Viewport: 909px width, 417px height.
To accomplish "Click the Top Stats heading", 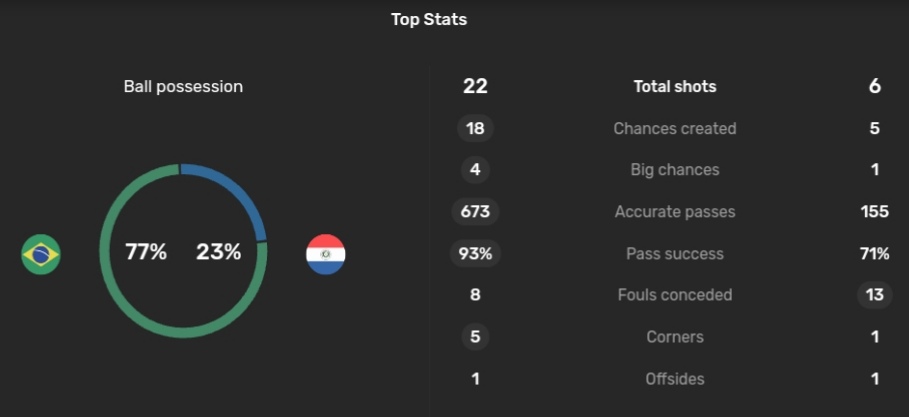I will click(429, 19).
